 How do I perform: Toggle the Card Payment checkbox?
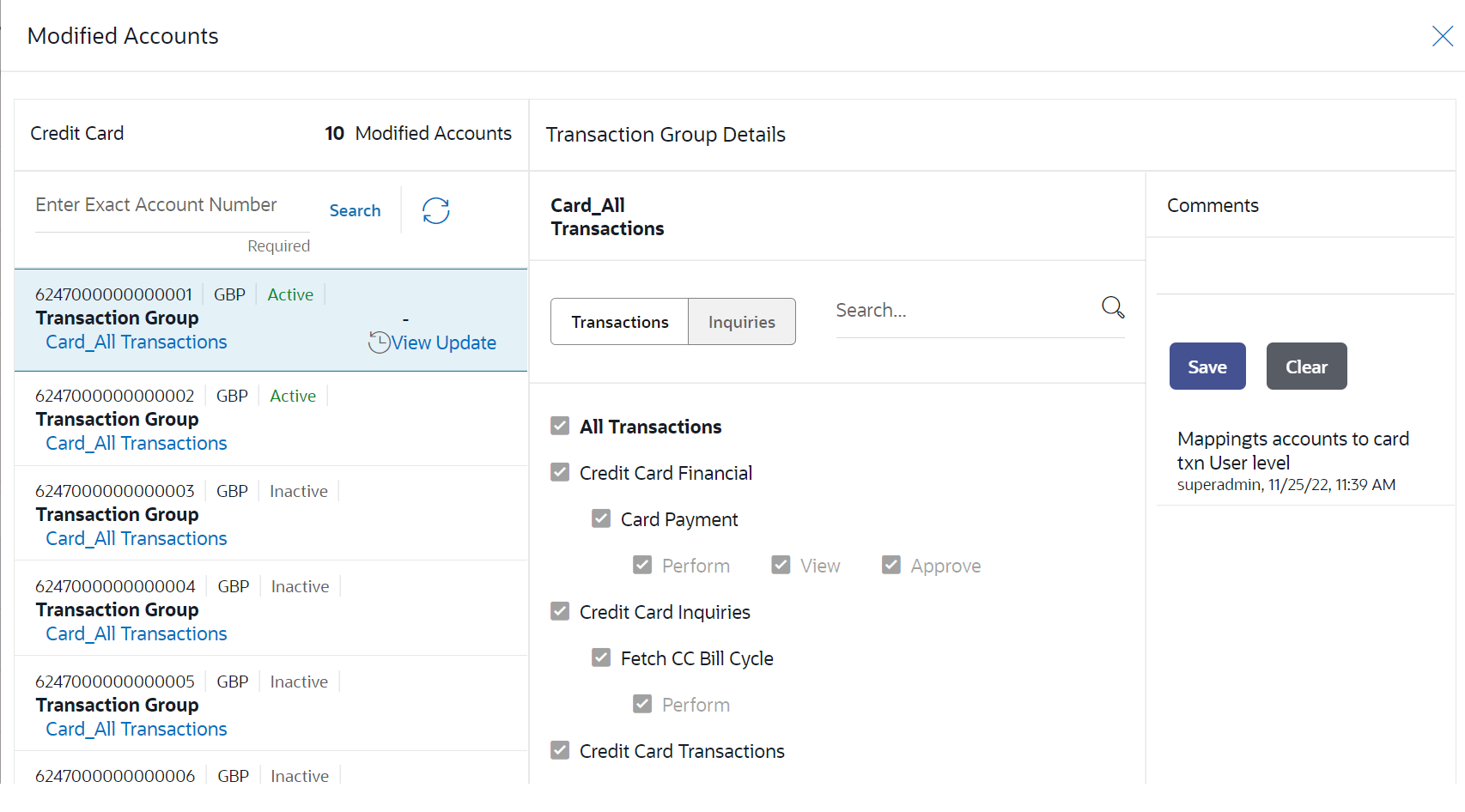point(601,519)
